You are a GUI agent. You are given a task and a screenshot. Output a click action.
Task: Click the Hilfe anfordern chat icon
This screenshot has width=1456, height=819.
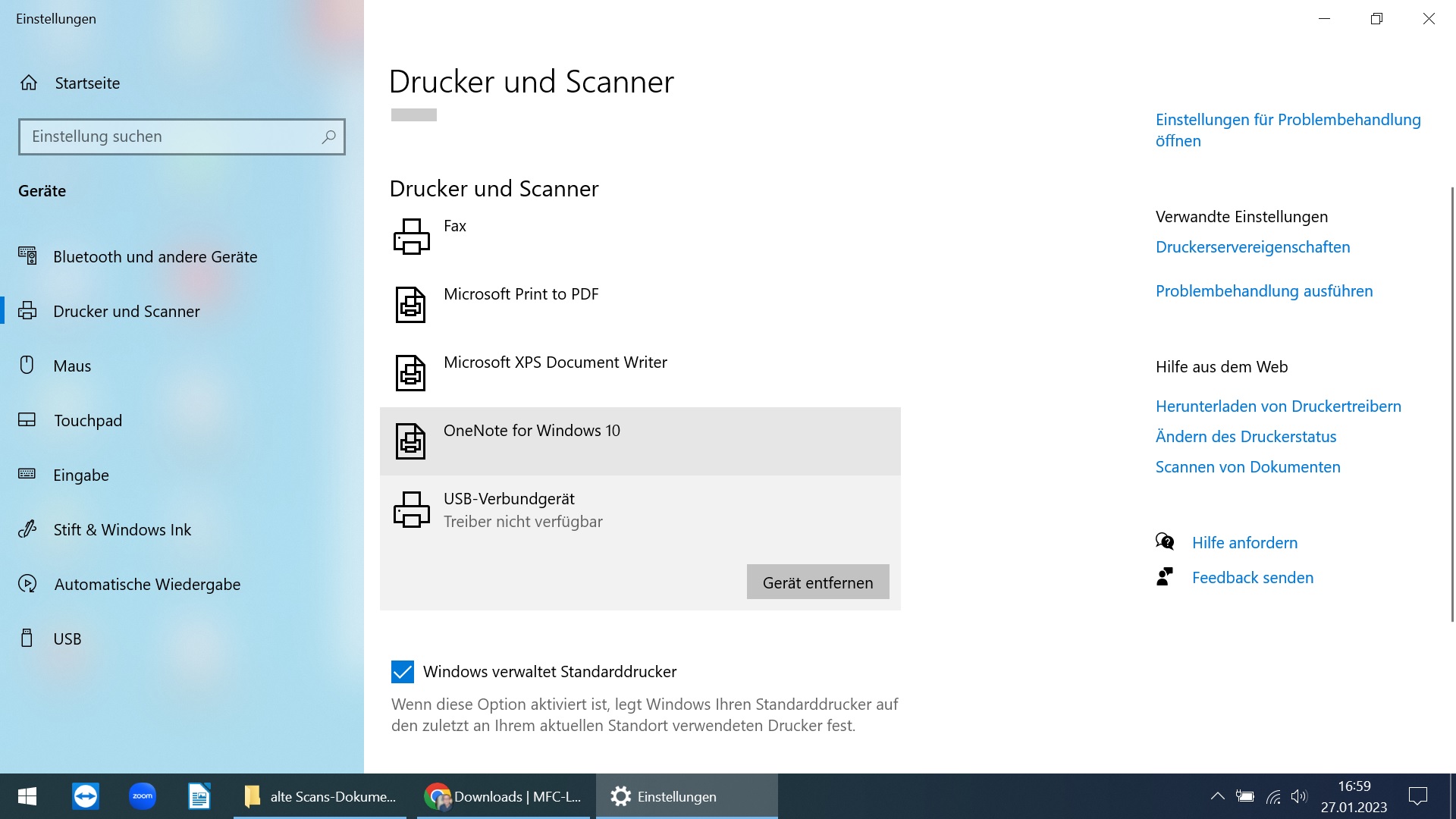[1165, 542]
